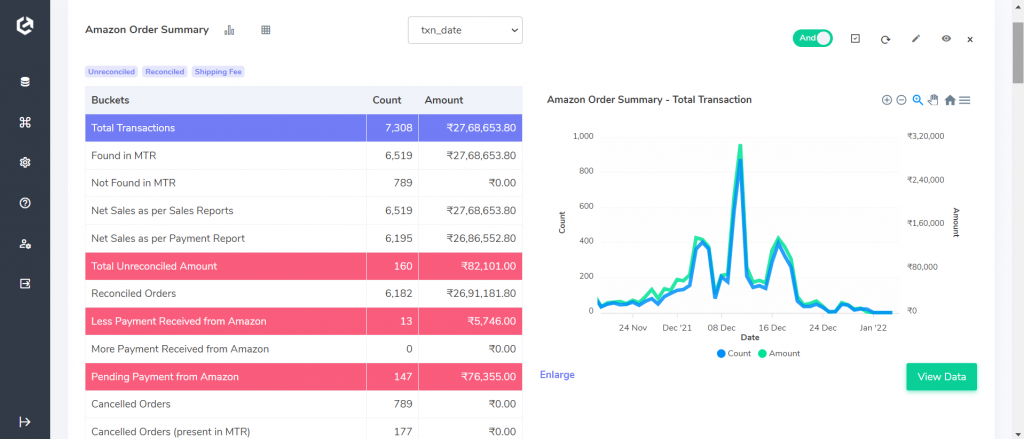Image resolution: width=1024 pixels, height=439 pixels.
Task: Click the Enlarge link
Action: [557, 375]
